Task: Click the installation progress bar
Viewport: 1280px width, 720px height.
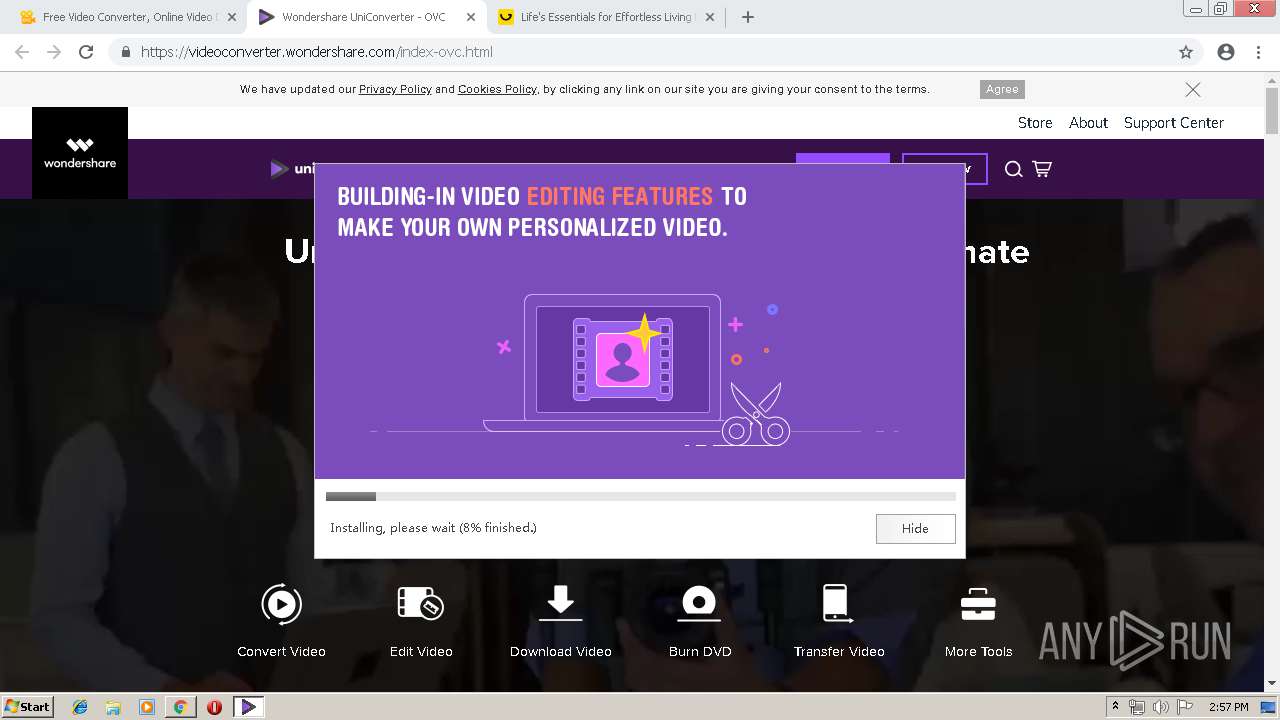Action: [640, 496]
